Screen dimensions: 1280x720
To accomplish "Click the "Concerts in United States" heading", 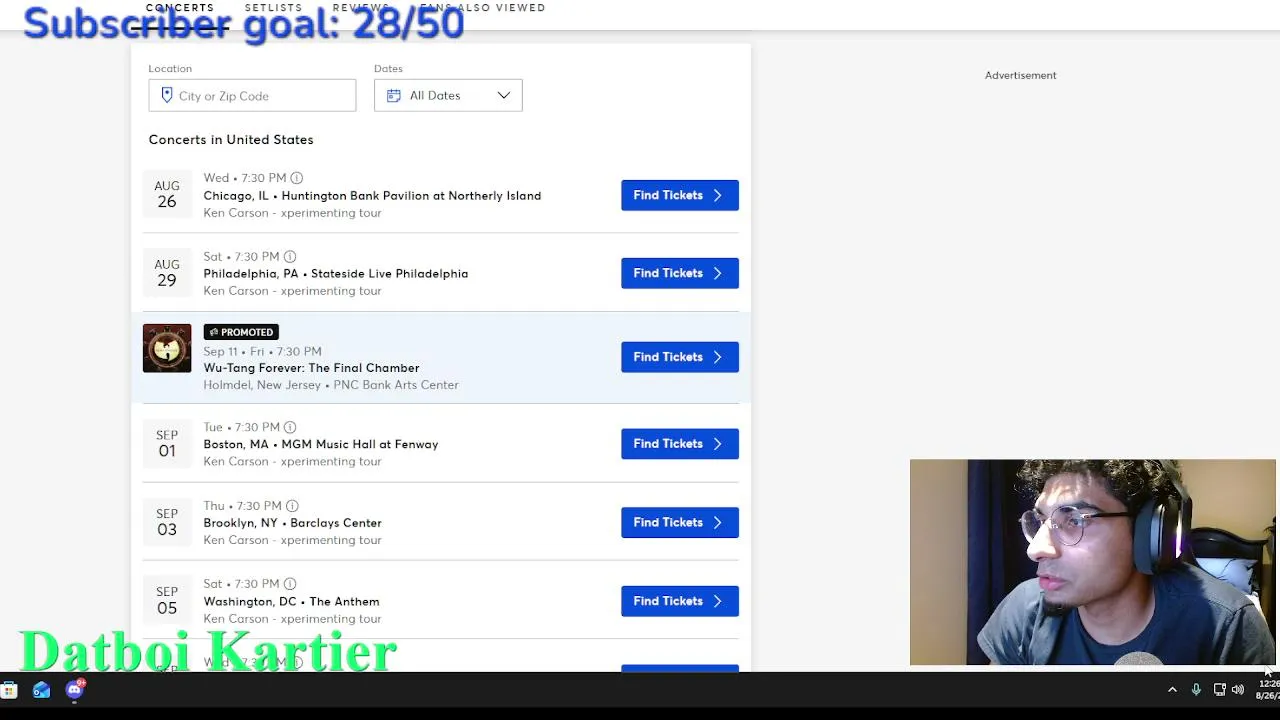I will click(231, 140).
